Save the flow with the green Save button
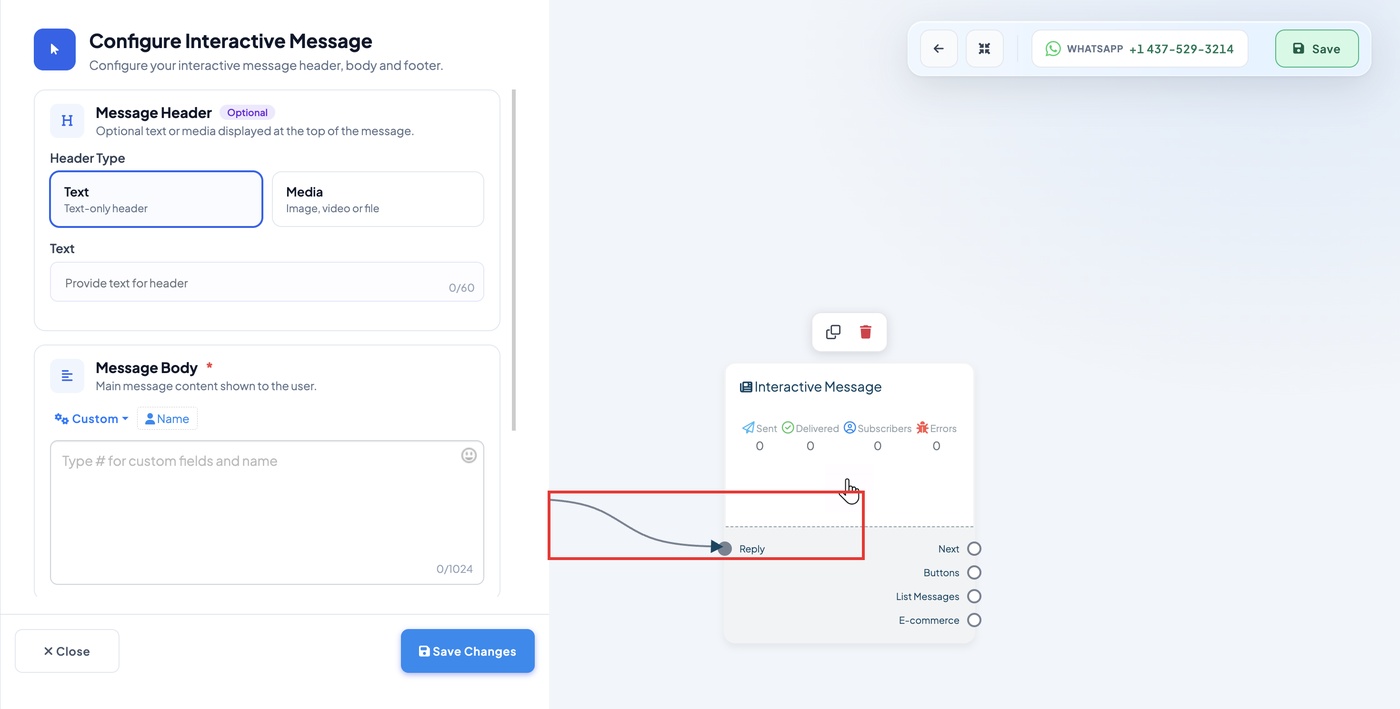 pos(1317,48)
